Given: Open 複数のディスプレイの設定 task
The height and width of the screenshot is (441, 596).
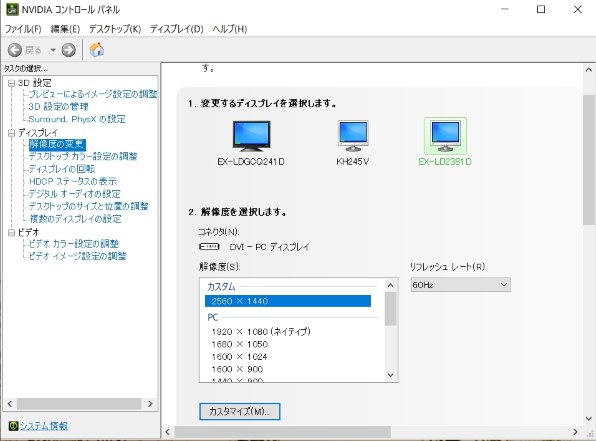Looking at the screenshot, I should [x=75, y=219].
